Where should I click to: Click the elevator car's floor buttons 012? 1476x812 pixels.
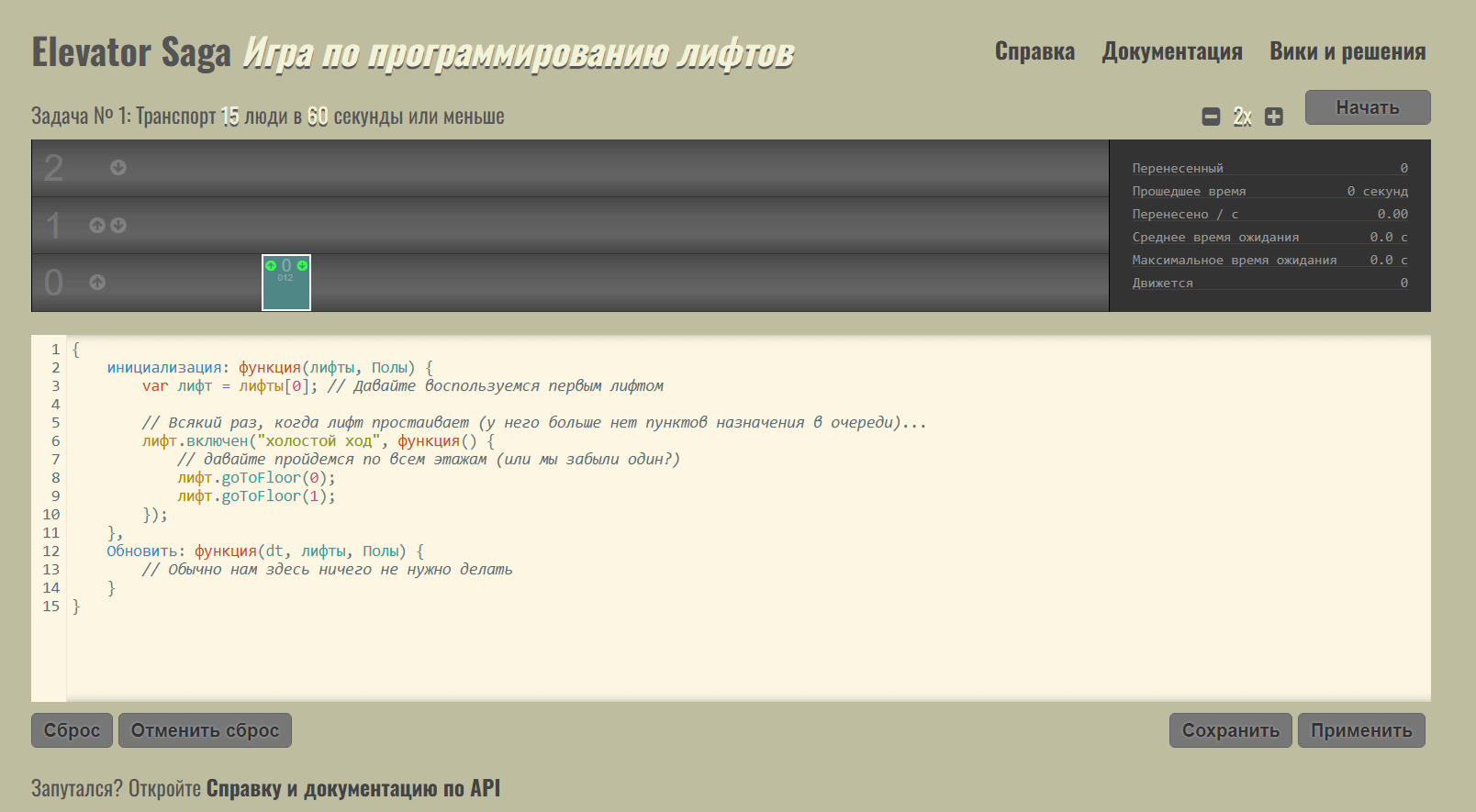(x=285, y=278)
